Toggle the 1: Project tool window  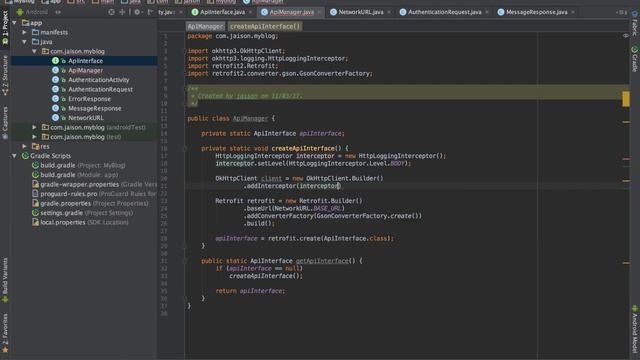click(x=5, y=28)
